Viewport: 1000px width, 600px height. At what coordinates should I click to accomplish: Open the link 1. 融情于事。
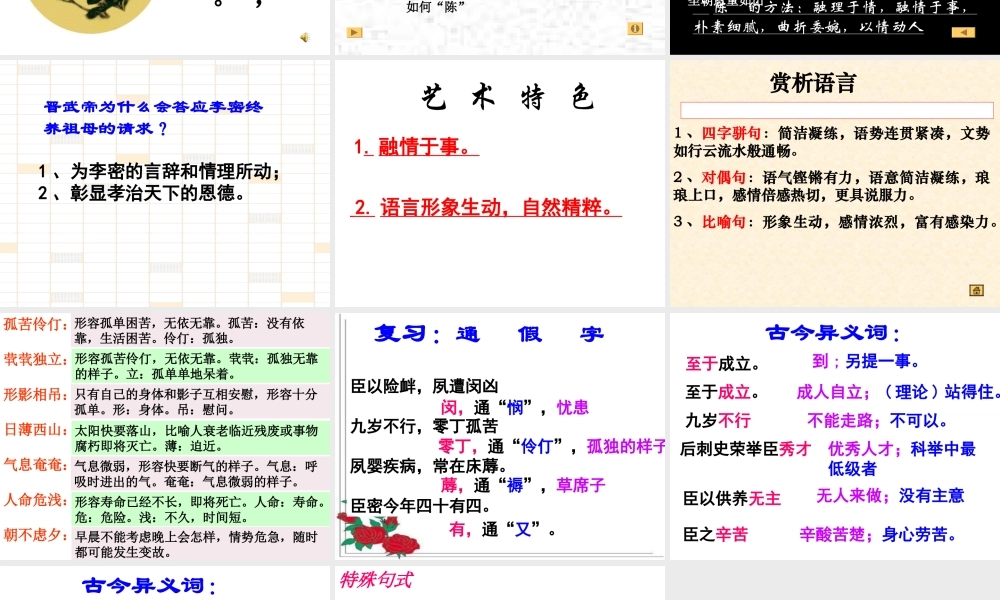pos(415,147)
